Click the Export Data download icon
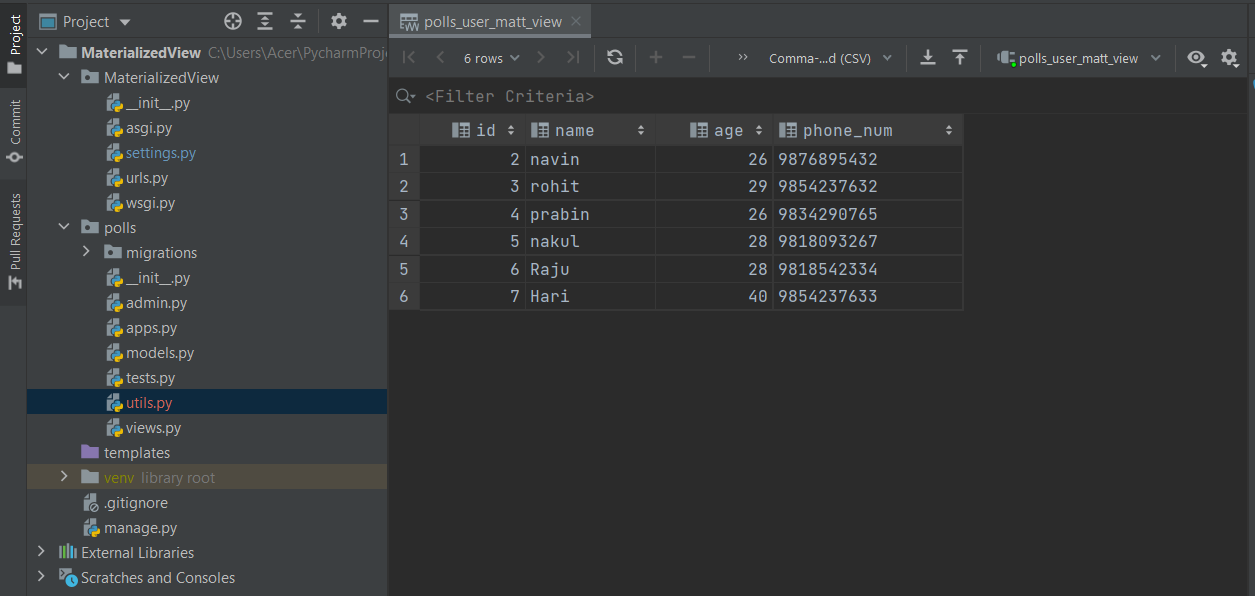The image size is (1255, 596). click(928, 58)
